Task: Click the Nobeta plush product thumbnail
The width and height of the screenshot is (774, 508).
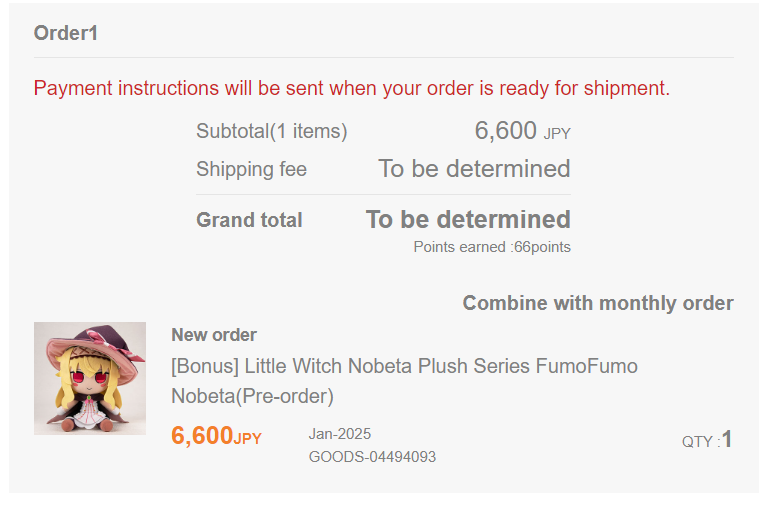Action: point(90,378)
